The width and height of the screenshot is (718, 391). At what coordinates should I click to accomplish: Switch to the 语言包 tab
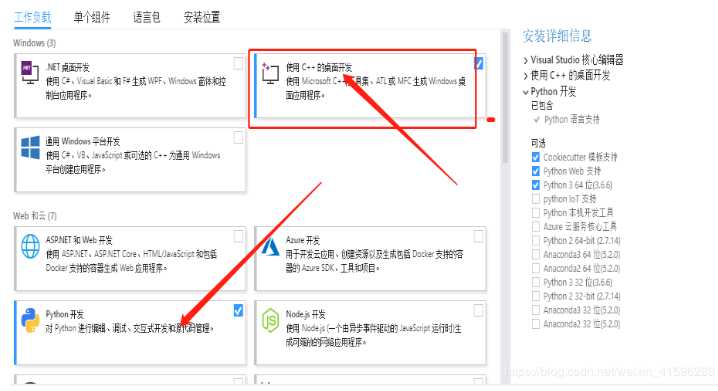click(147, 17)
